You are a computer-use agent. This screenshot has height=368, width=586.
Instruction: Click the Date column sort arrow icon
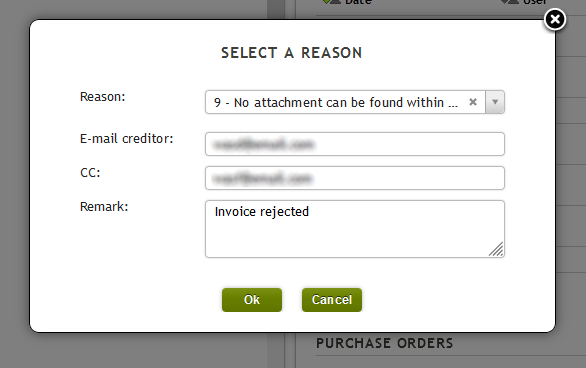(x=332, y=1)
